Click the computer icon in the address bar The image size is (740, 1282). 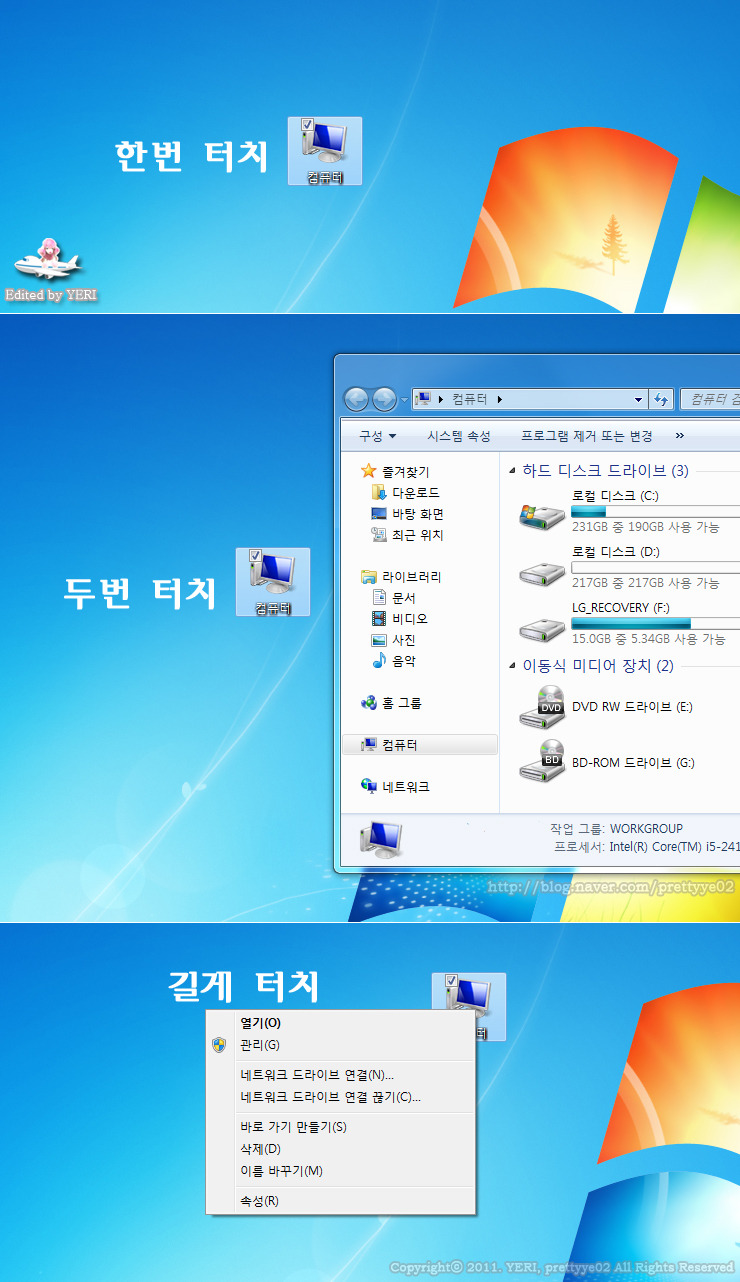click(424, 399)
